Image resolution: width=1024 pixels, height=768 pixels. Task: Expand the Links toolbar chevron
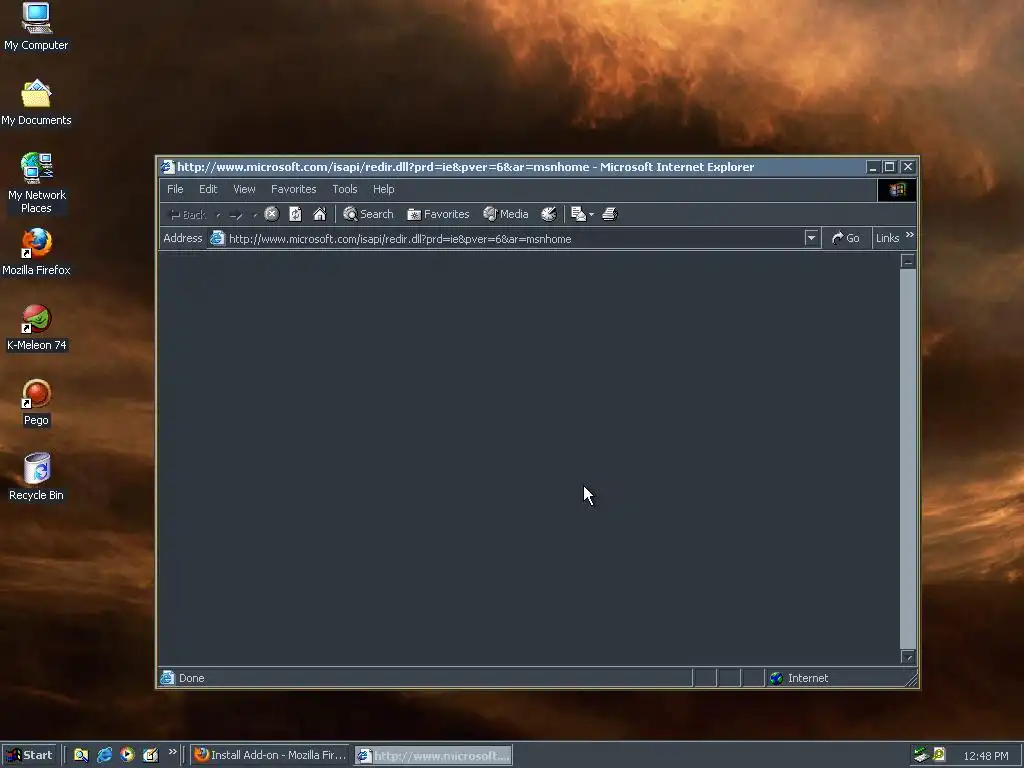pyautogui.click(x=910, y=234)
